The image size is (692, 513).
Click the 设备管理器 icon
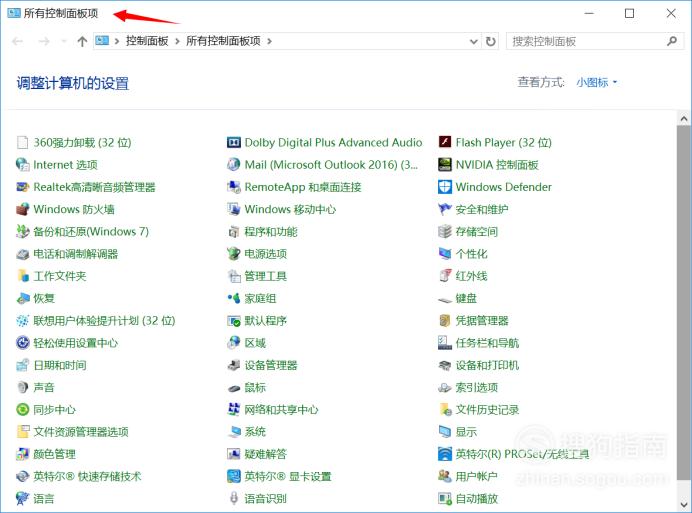coord(233,365)
